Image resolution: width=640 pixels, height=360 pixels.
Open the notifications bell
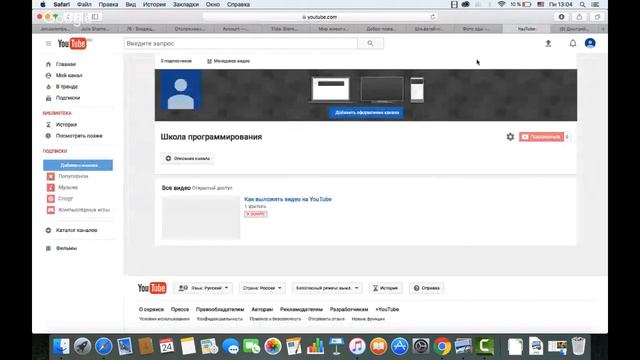573,43
